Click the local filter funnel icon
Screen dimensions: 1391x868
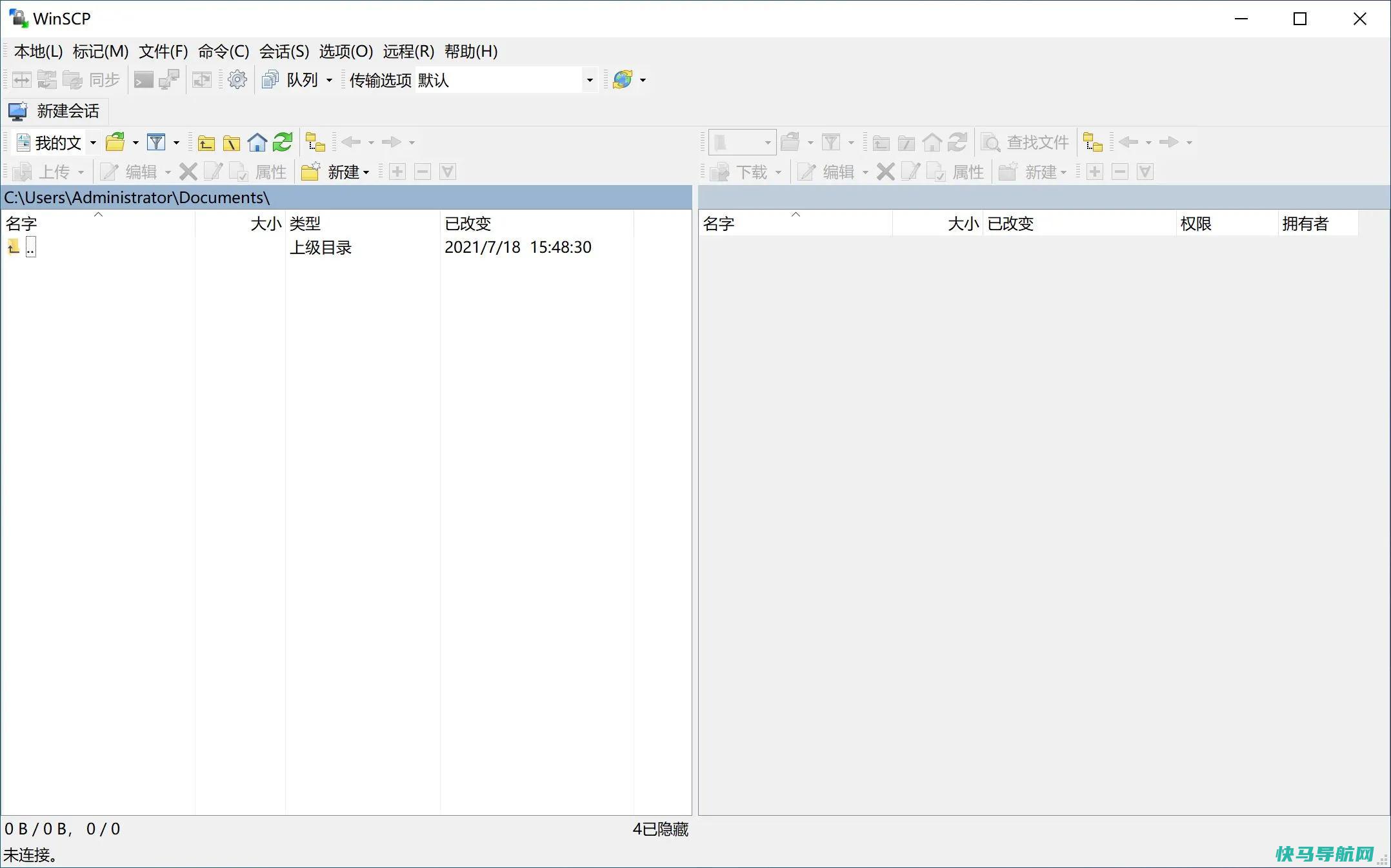click(156, 142)
